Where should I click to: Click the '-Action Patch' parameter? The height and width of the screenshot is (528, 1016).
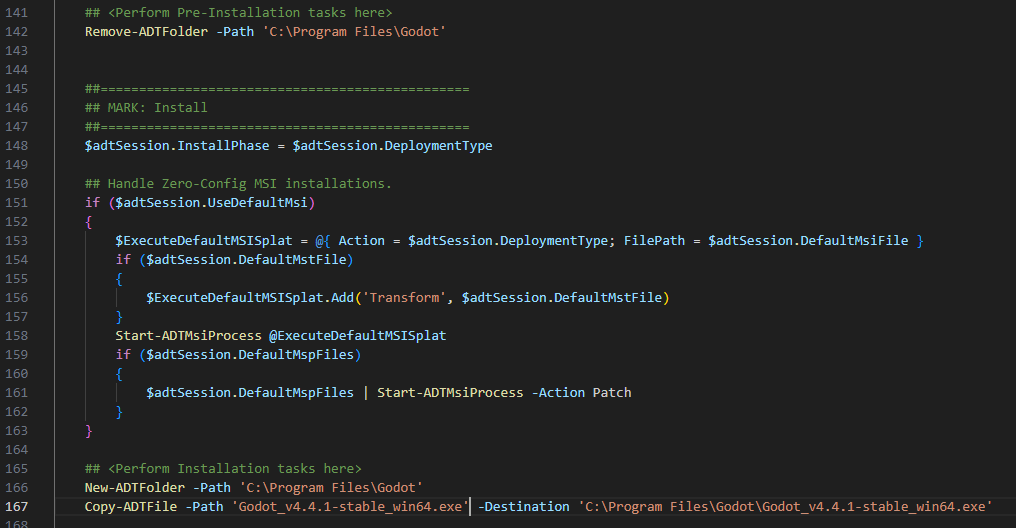click(581, 393)
